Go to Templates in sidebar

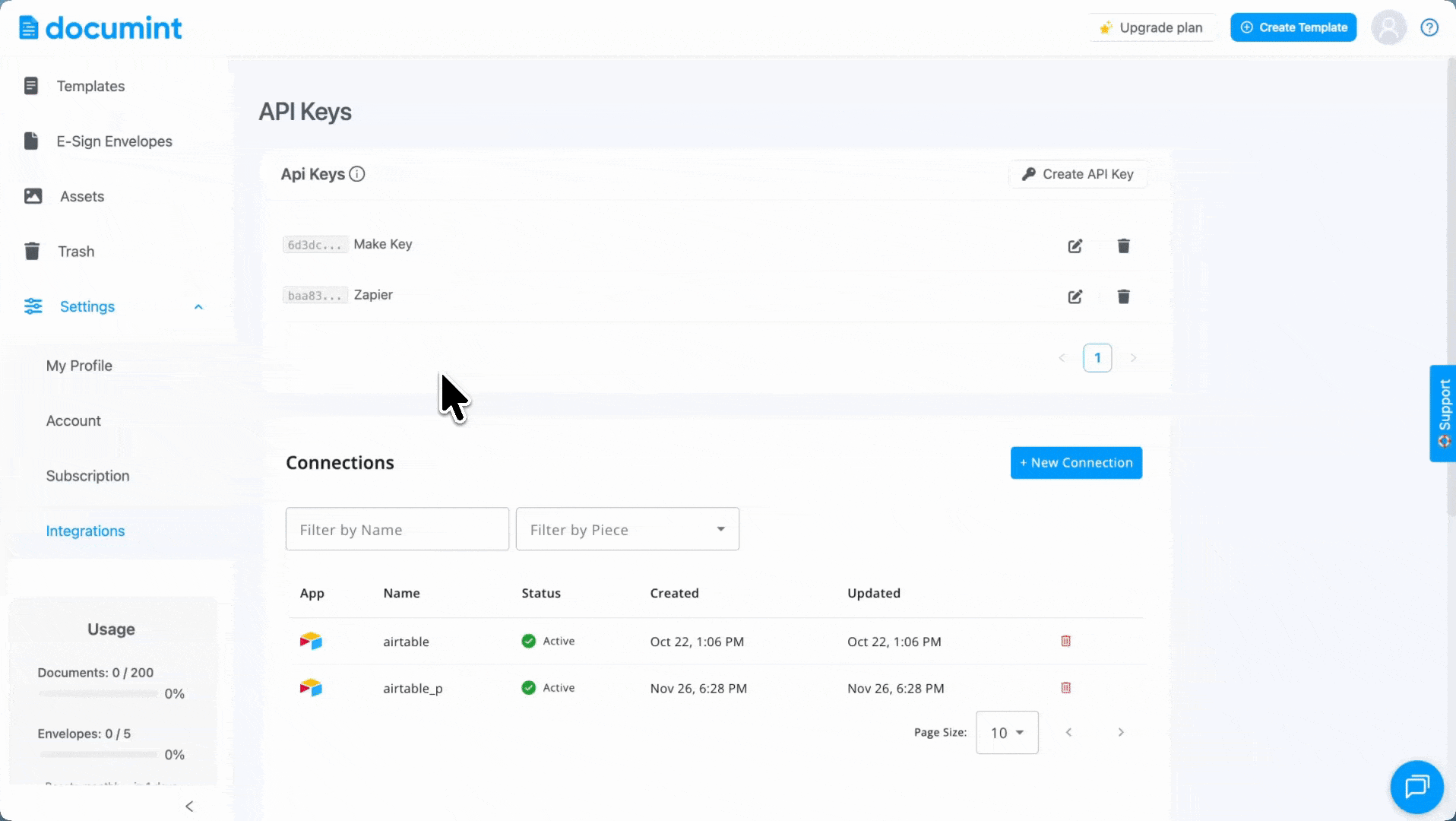tap(90, 87)
